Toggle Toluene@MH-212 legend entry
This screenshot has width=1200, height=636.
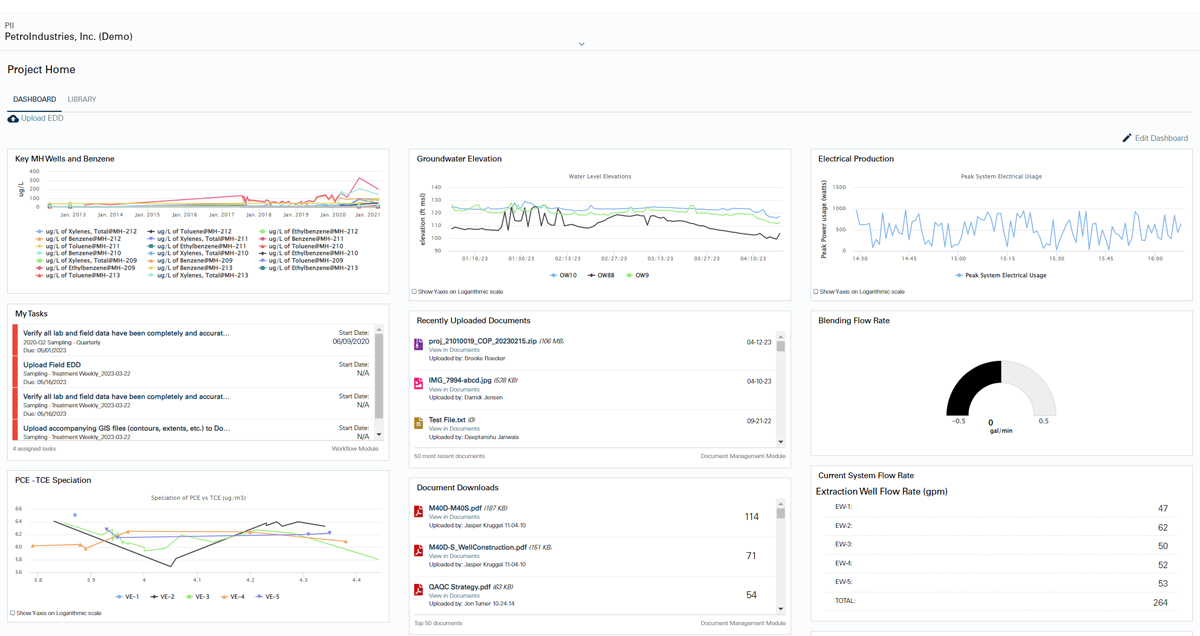point(189,231)
